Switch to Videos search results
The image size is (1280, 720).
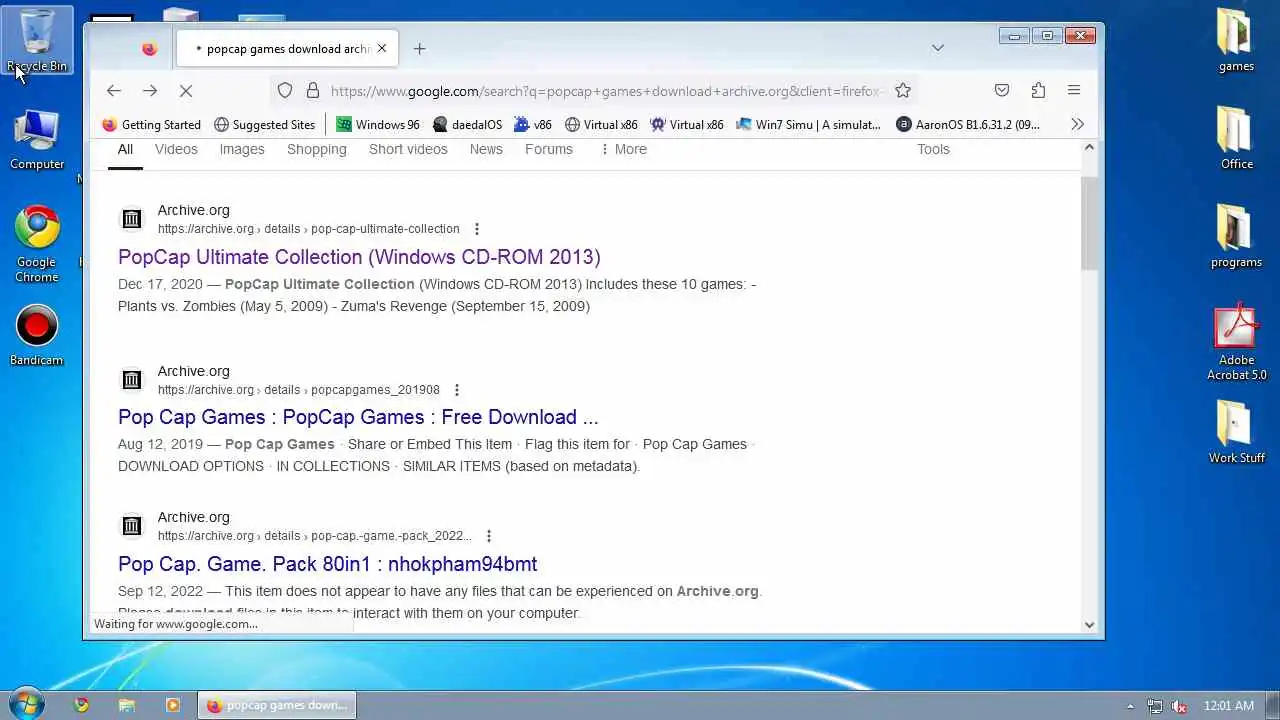[x=176, y=149]
